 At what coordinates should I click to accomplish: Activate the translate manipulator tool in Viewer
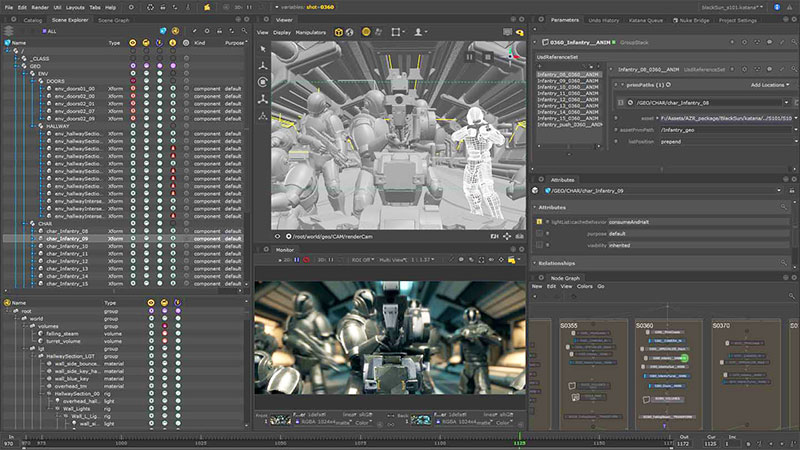263,65
